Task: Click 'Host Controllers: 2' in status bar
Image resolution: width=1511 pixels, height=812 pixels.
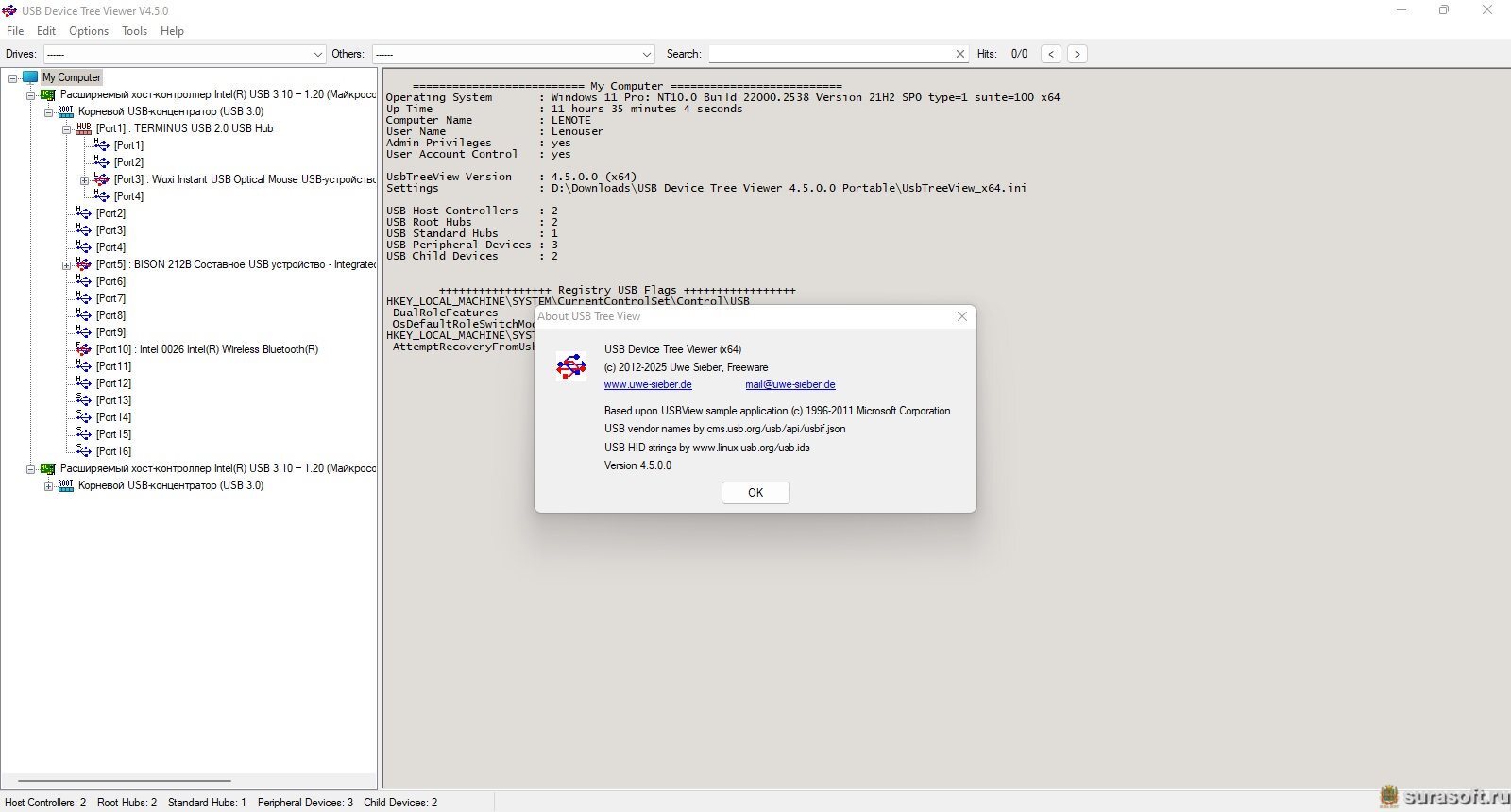Action: (45, 803)
